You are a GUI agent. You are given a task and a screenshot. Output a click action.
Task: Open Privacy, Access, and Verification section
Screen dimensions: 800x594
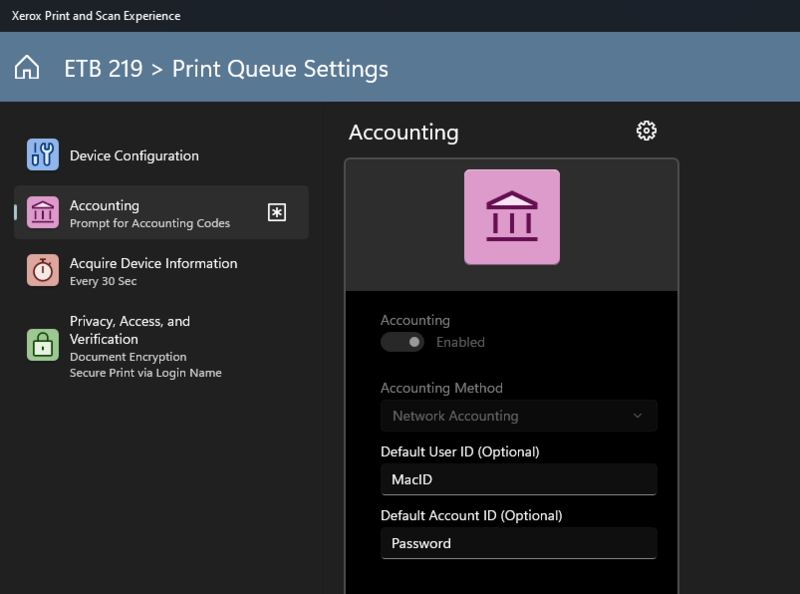(x=130, y=330)
